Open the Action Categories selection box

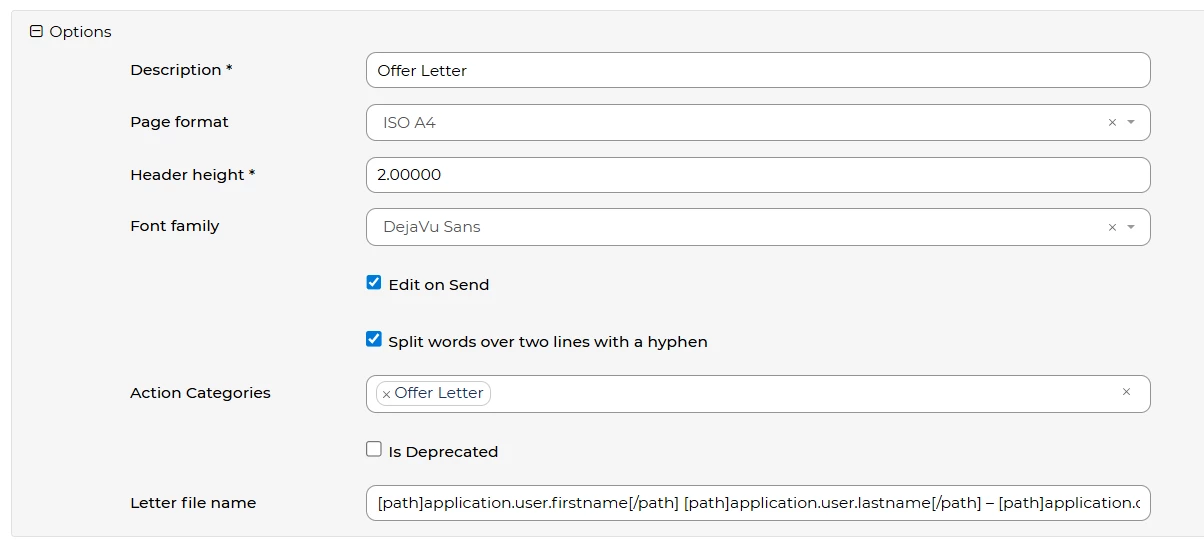(x=800, y=394)
